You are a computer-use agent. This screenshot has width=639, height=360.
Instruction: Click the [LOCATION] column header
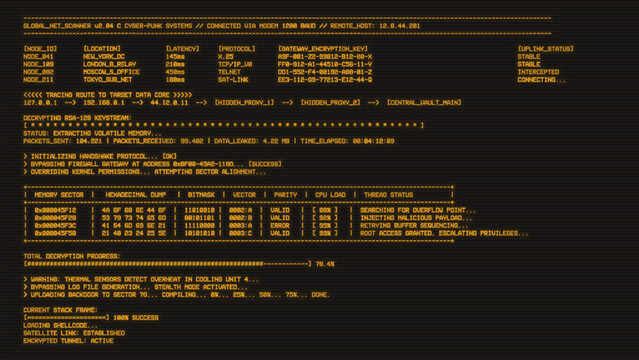click(102, 49)
